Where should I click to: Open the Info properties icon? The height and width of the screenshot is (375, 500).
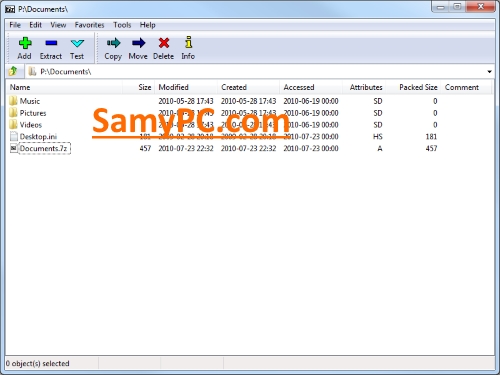[188, 42]
